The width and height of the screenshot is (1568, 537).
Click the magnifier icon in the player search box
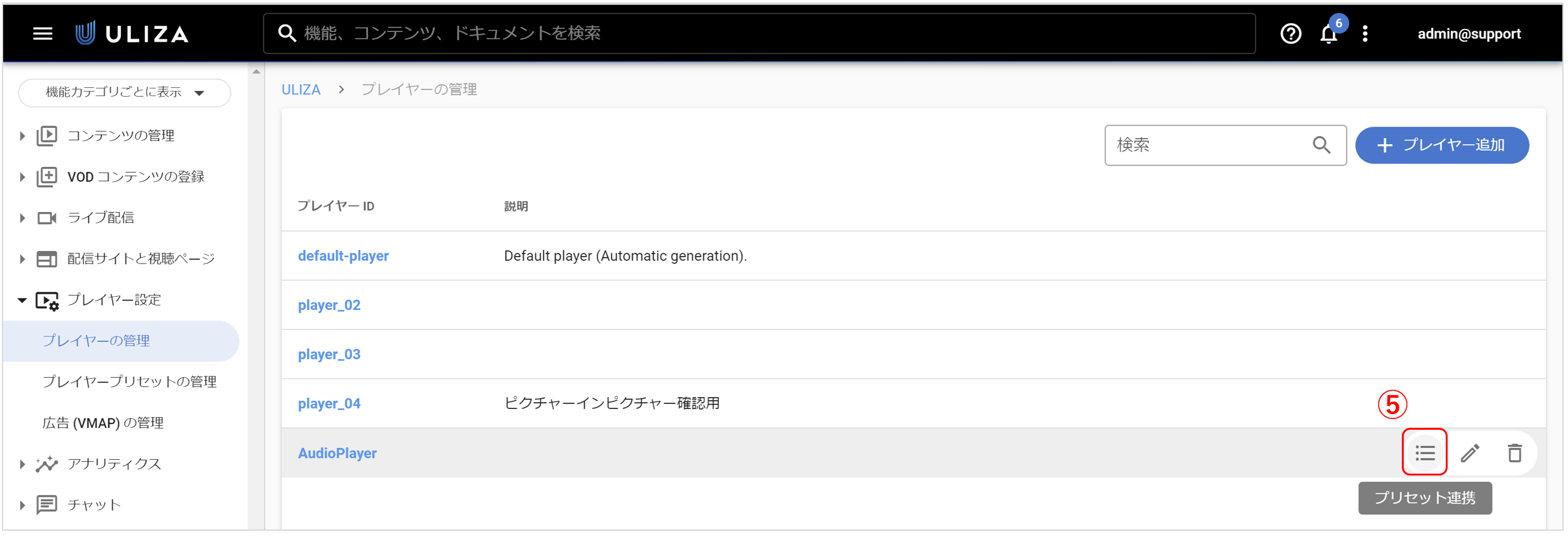1321,146
